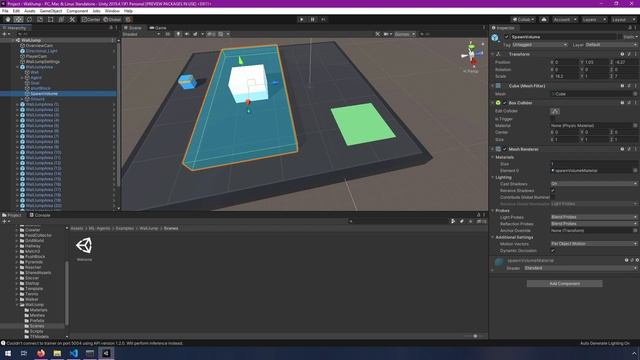Viewport: 640px width, 360px height.
Task: Open the Component menu
Action: 77,11
